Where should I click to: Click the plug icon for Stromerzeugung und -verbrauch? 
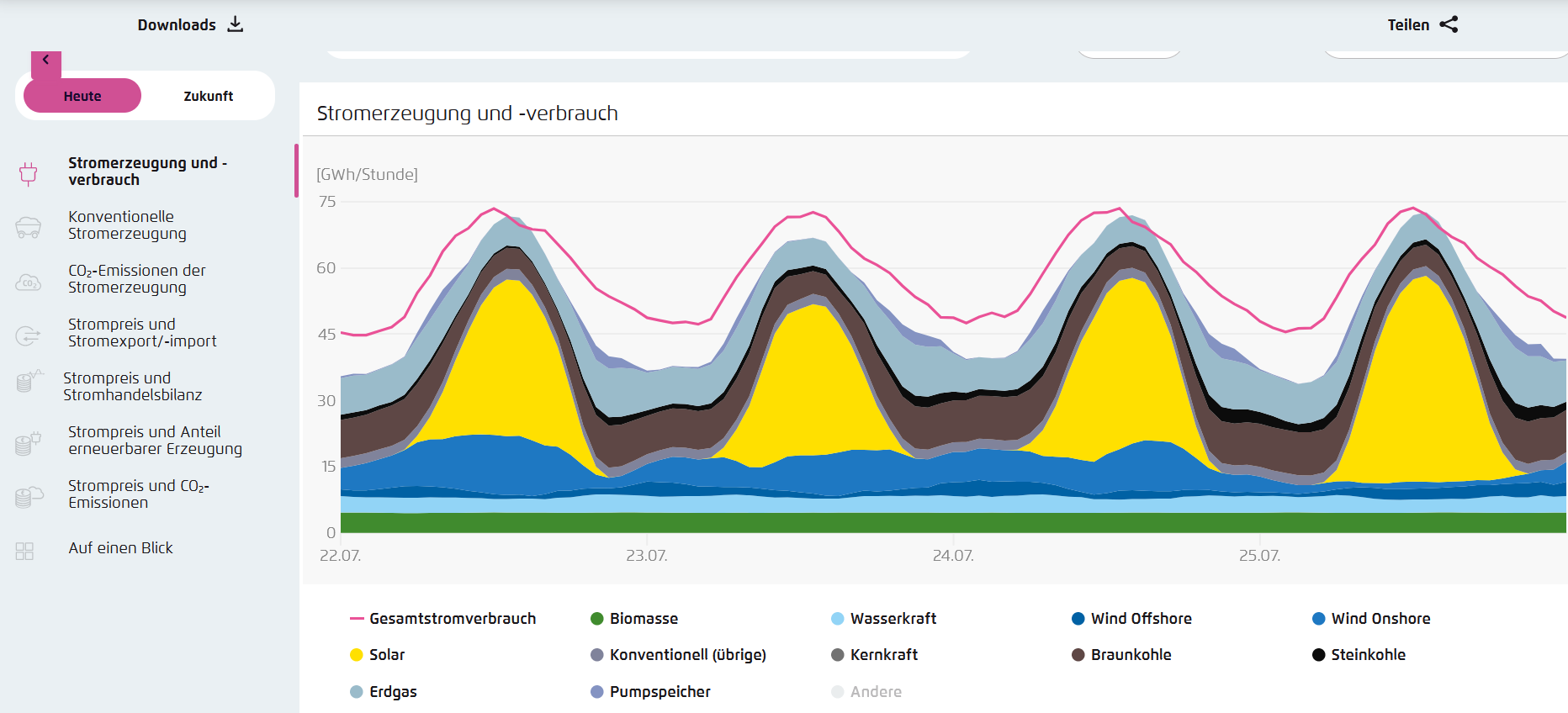coord(29,173)
